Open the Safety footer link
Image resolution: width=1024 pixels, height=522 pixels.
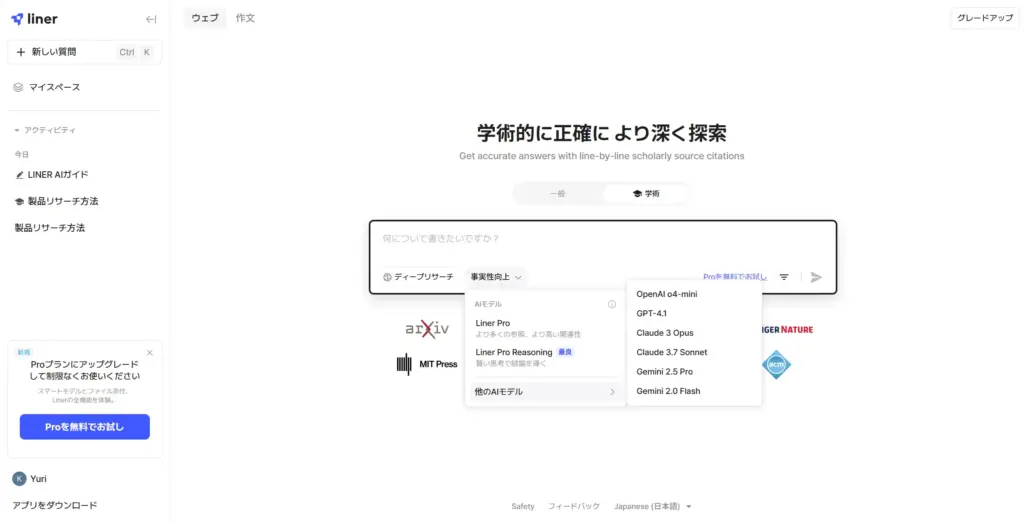click(x=522, y=506)
